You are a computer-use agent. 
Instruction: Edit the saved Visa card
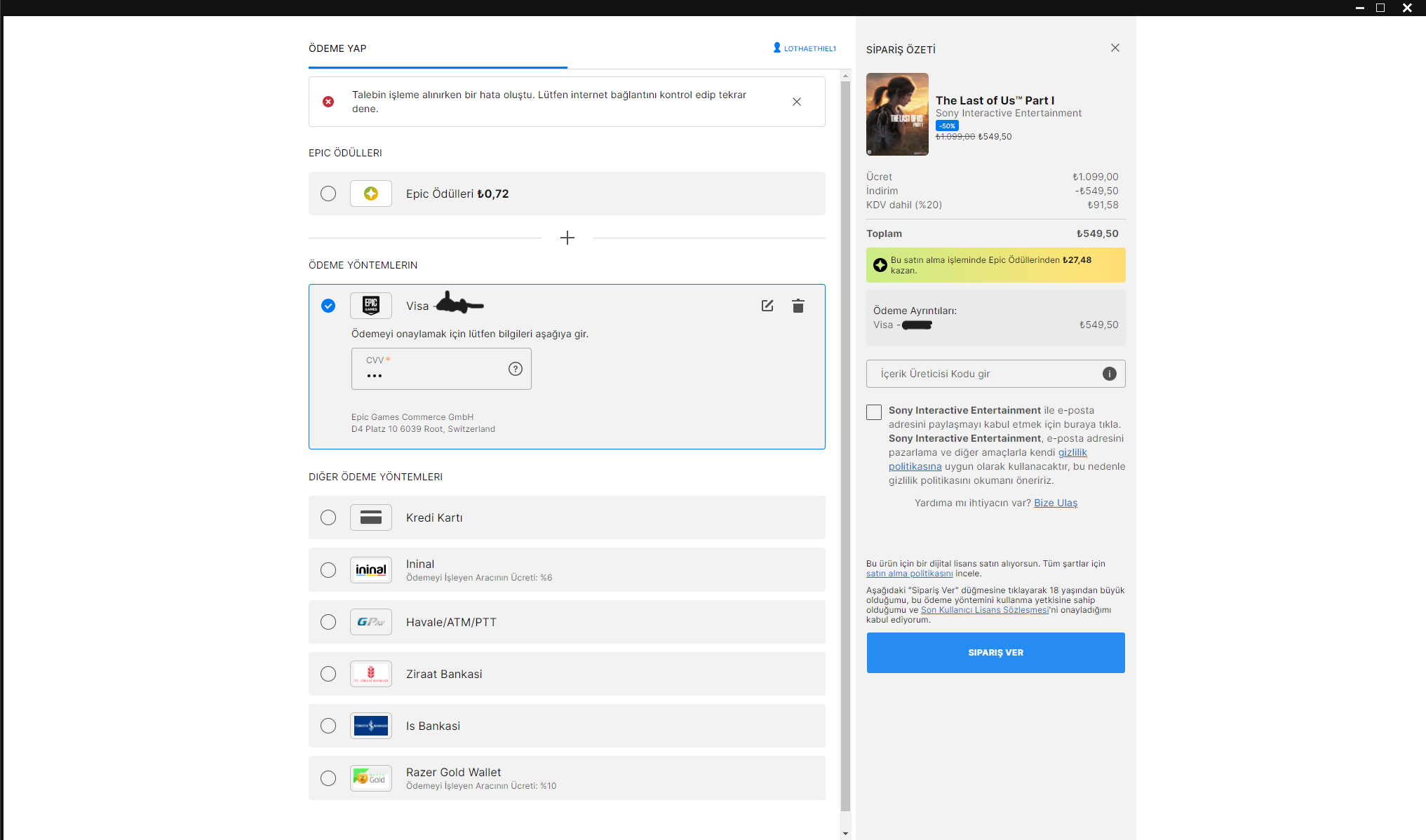point(767,306)
